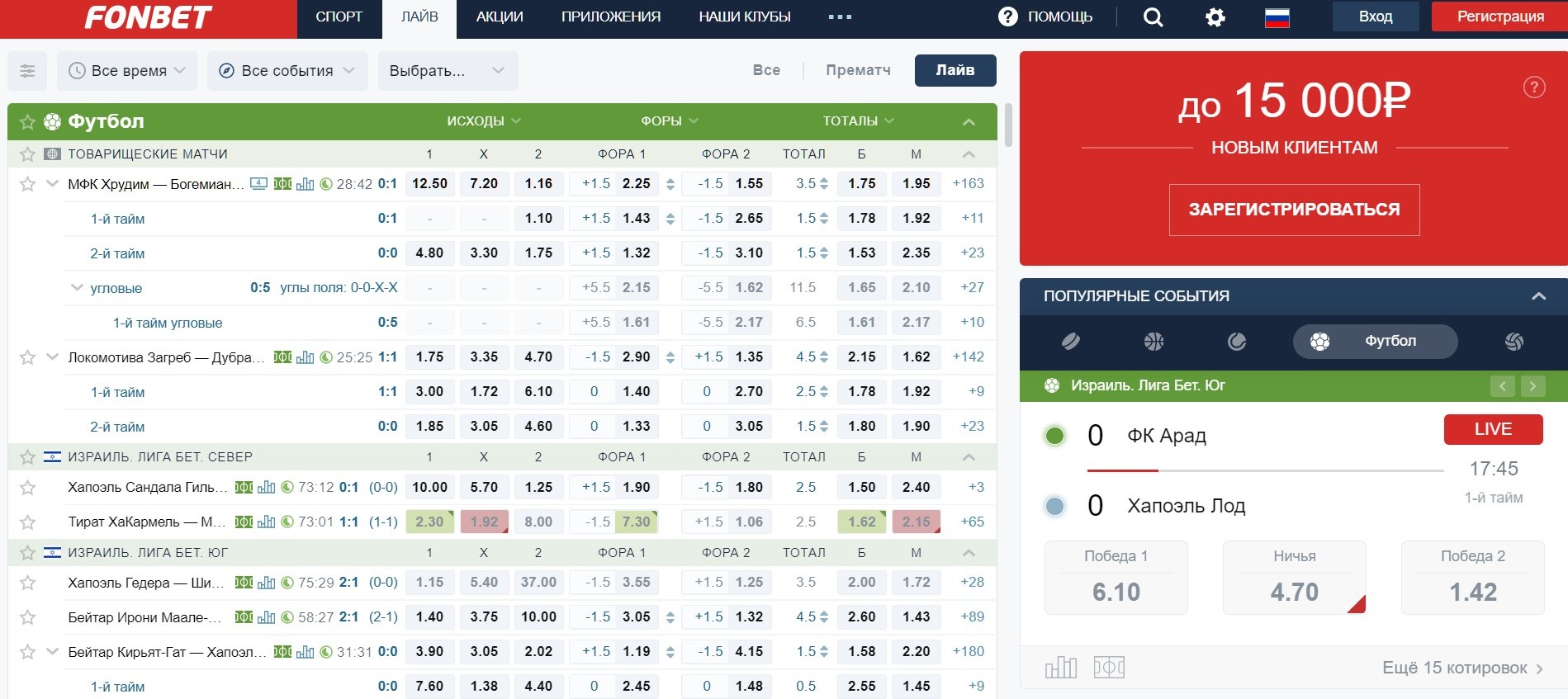Open the filter settings icon left of Все время

point(27,71)
